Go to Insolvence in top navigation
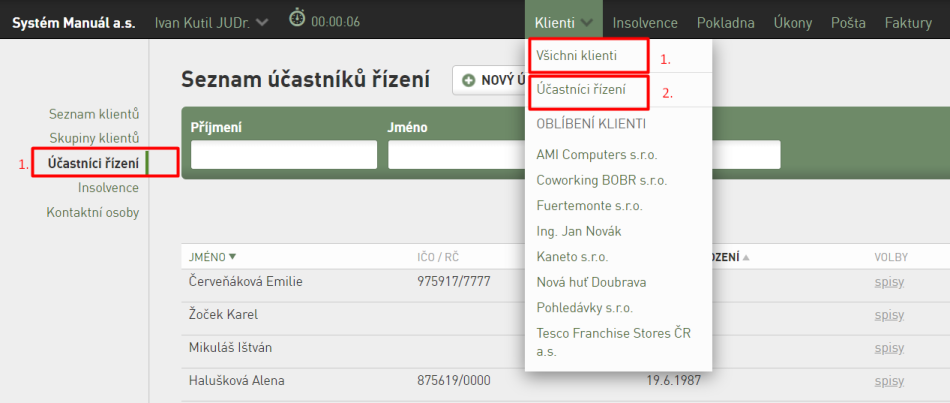The width and height of the screenshot is (950, 403). coord(645,23)
